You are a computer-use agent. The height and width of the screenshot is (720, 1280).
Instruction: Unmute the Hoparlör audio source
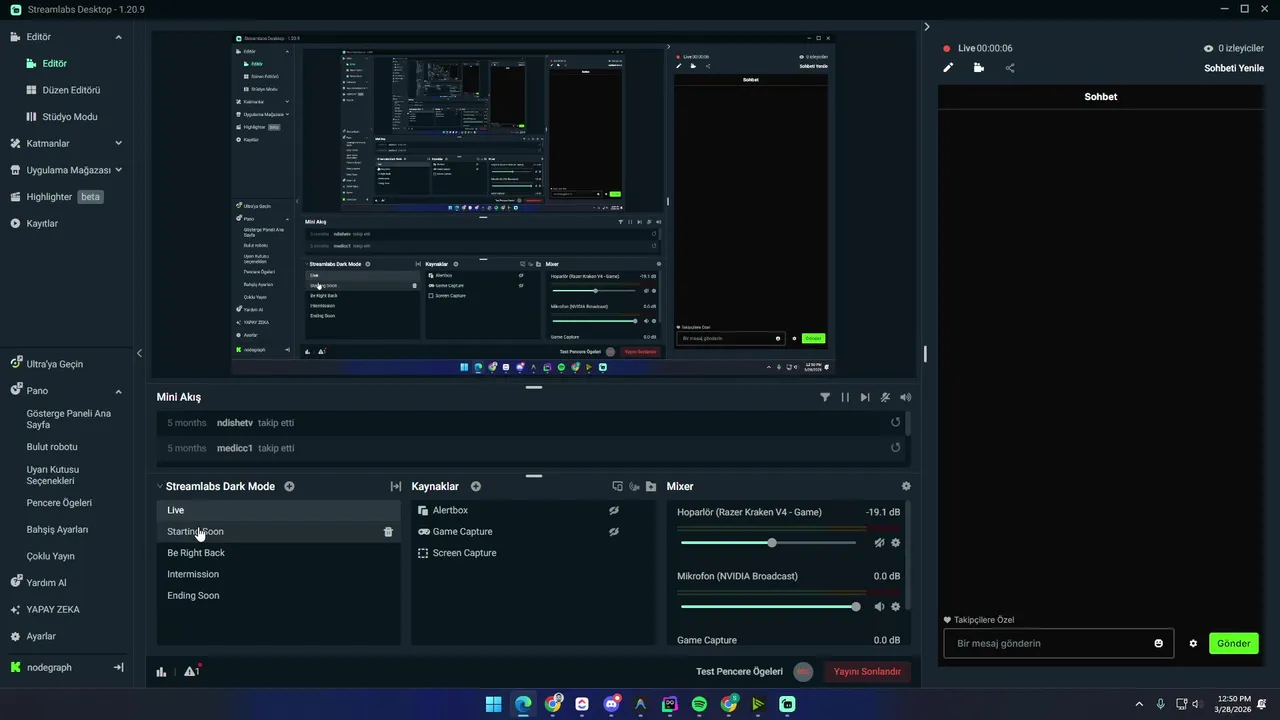tap(879, 543)
